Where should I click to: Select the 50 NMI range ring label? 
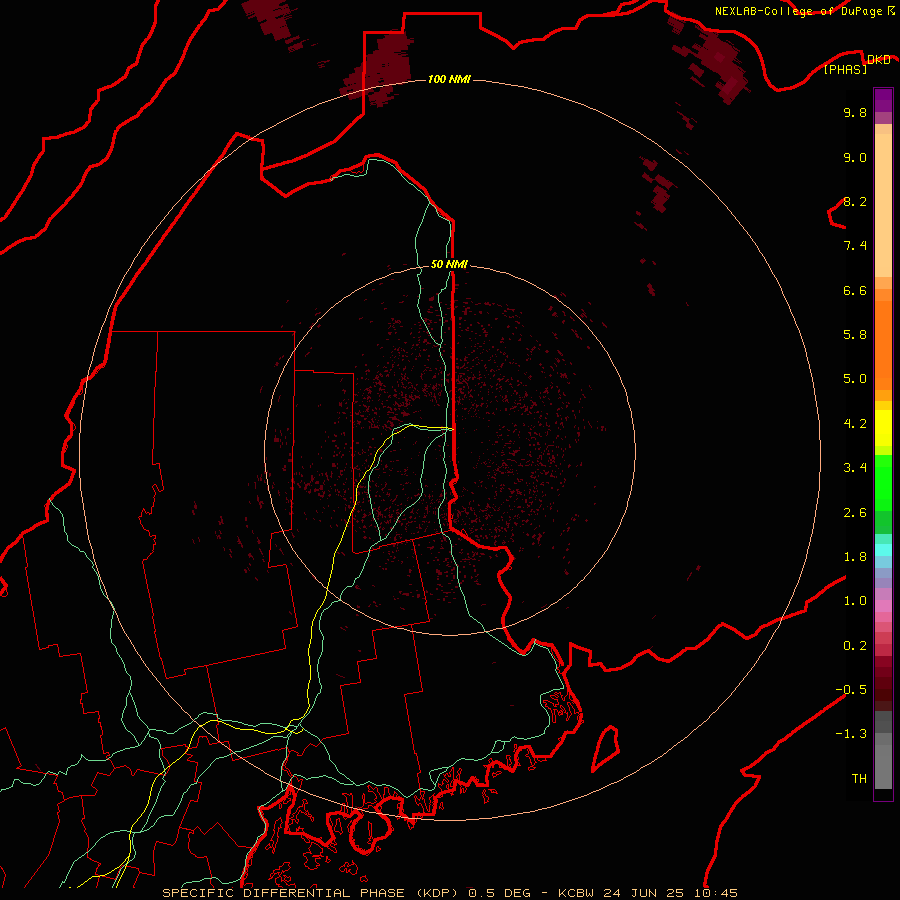coord(449,264)
